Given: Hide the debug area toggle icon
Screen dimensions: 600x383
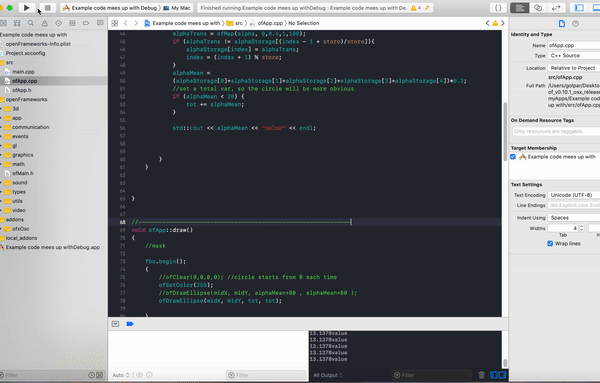Looking at the screenshot, I should 115,324.
